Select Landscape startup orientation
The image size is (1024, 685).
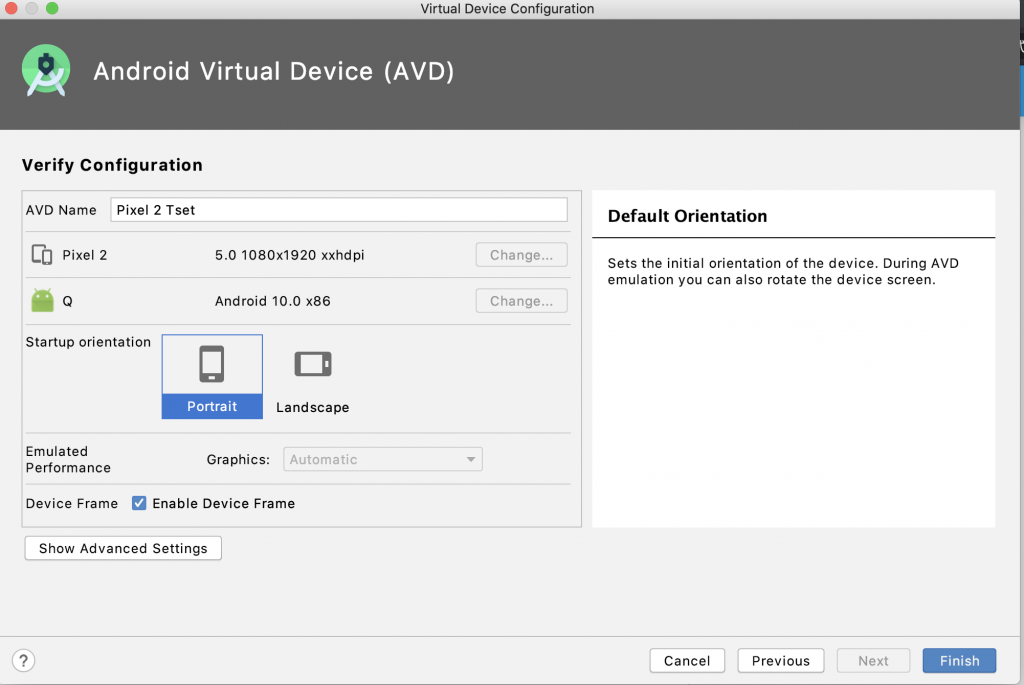(x=313, y=377)
